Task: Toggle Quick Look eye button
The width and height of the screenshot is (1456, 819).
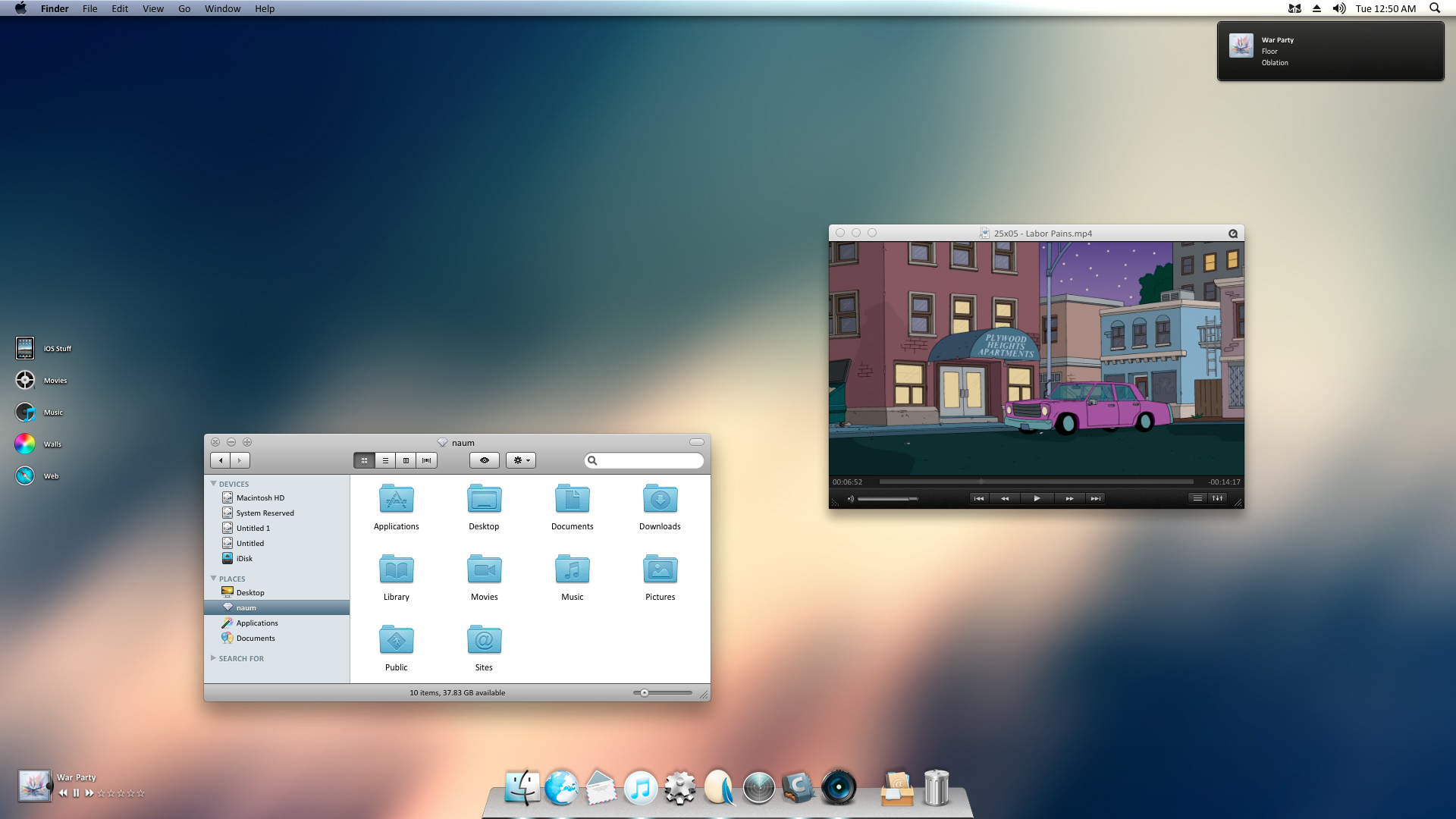Action: [484, 460]
